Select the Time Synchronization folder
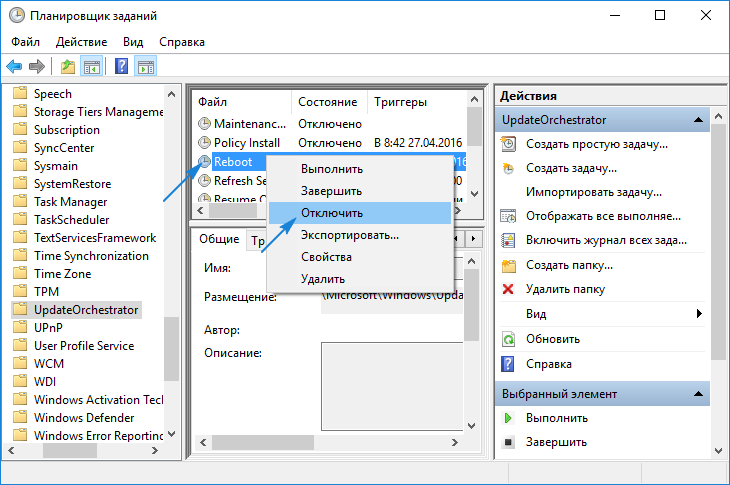This screenshot has width=730, height=485. coord(91,256)
